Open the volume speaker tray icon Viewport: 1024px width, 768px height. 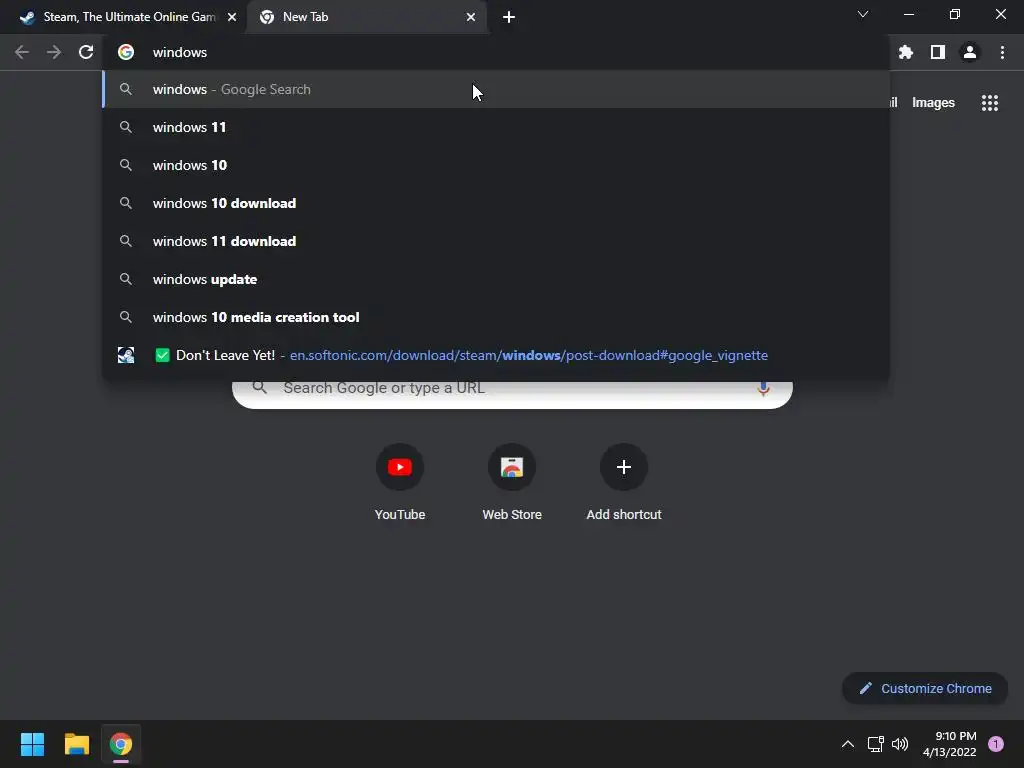(900, 744)
